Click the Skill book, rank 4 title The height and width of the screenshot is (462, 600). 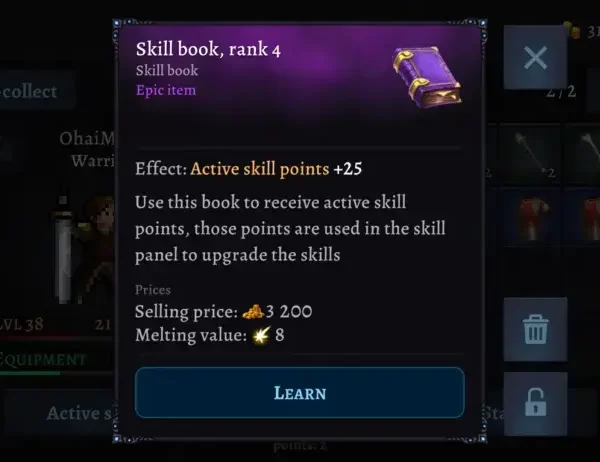coord(208,49)
